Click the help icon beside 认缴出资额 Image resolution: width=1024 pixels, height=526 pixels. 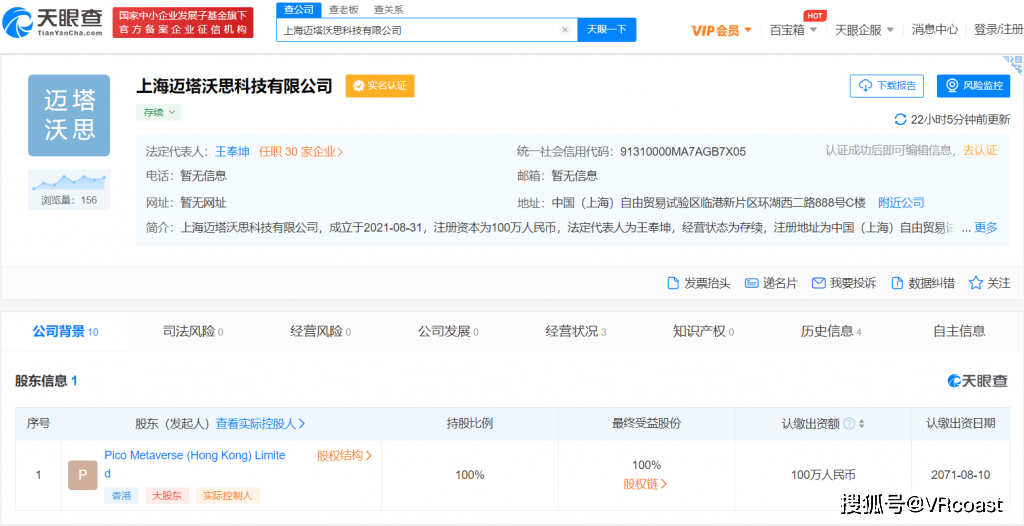(849, 423)
